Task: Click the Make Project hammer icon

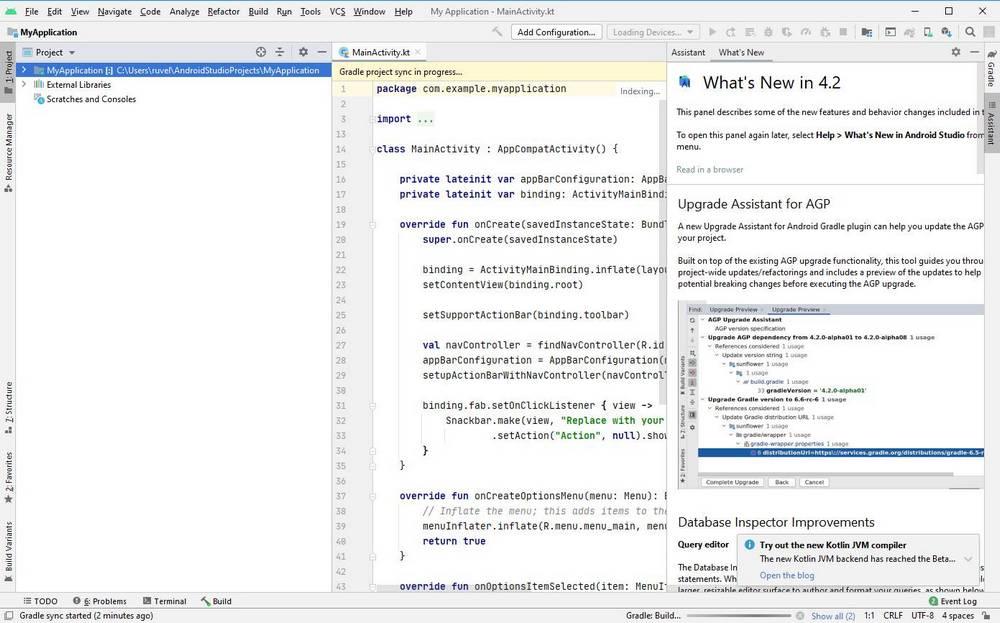Action: (497, 32)
